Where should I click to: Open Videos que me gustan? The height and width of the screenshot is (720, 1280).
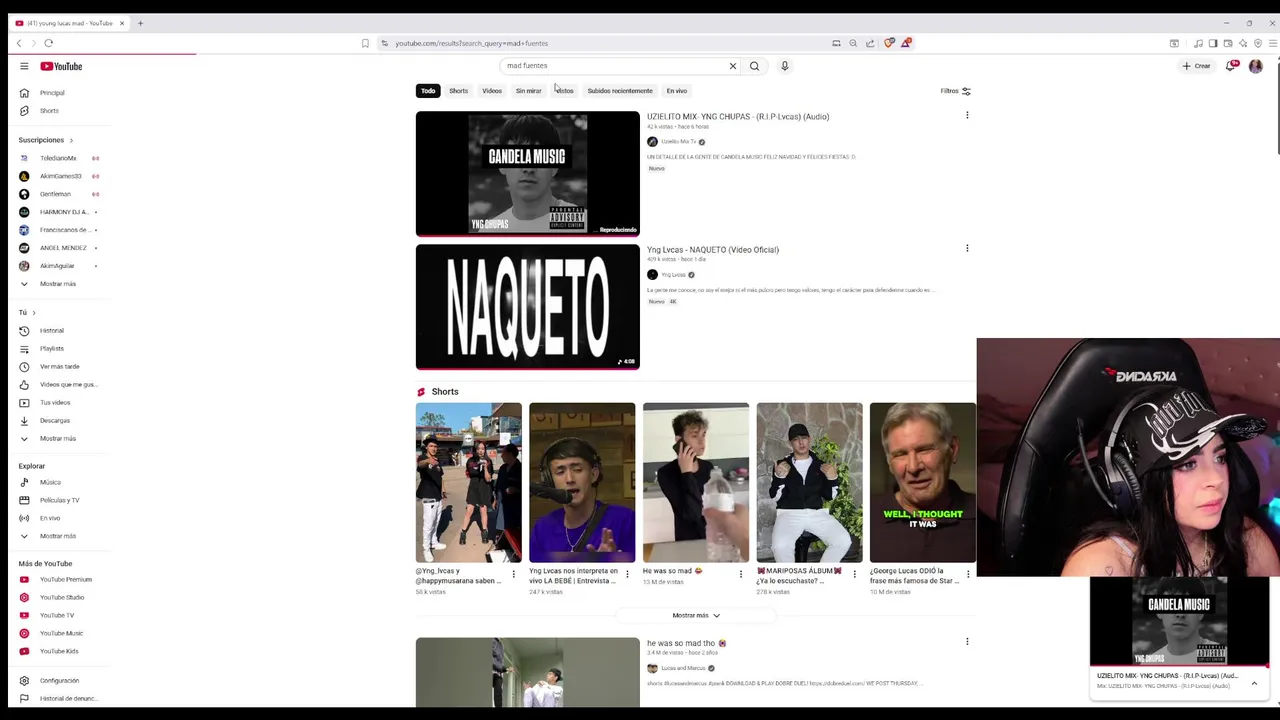pos(67,385)
